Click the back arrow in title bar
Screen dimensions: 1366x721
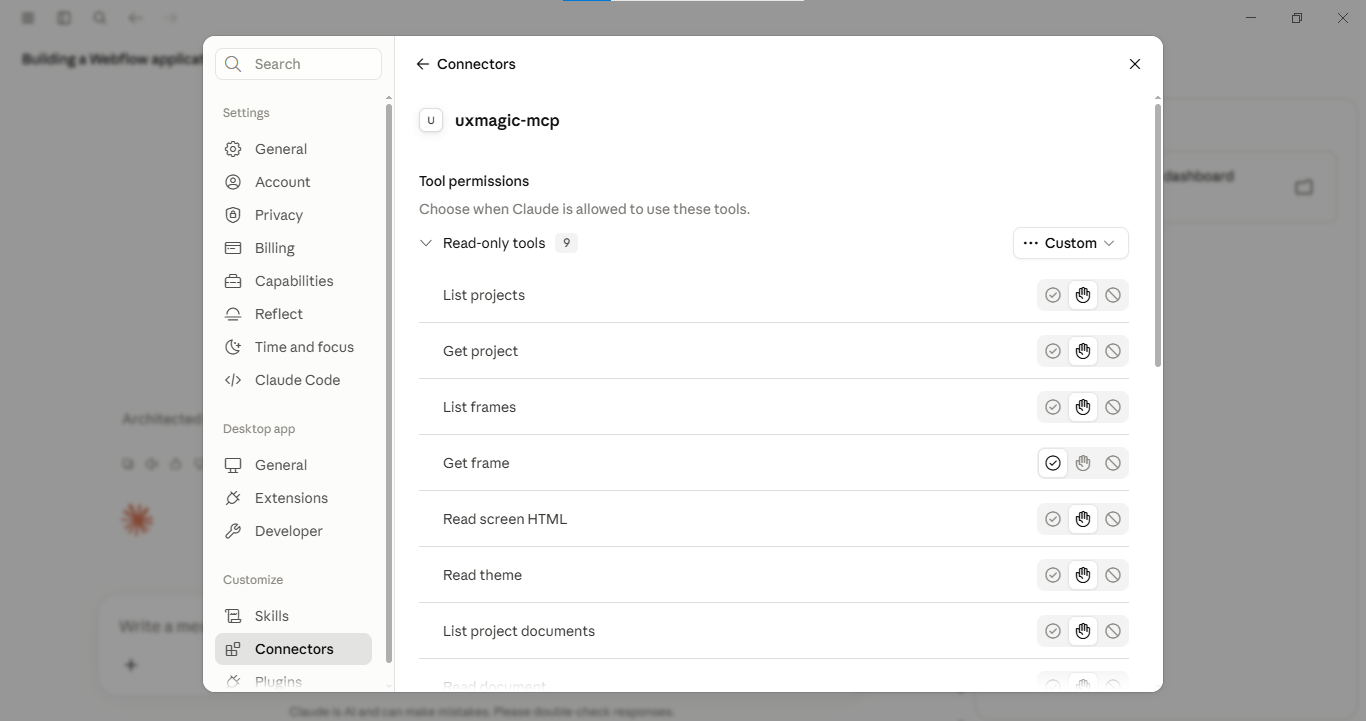136,18
